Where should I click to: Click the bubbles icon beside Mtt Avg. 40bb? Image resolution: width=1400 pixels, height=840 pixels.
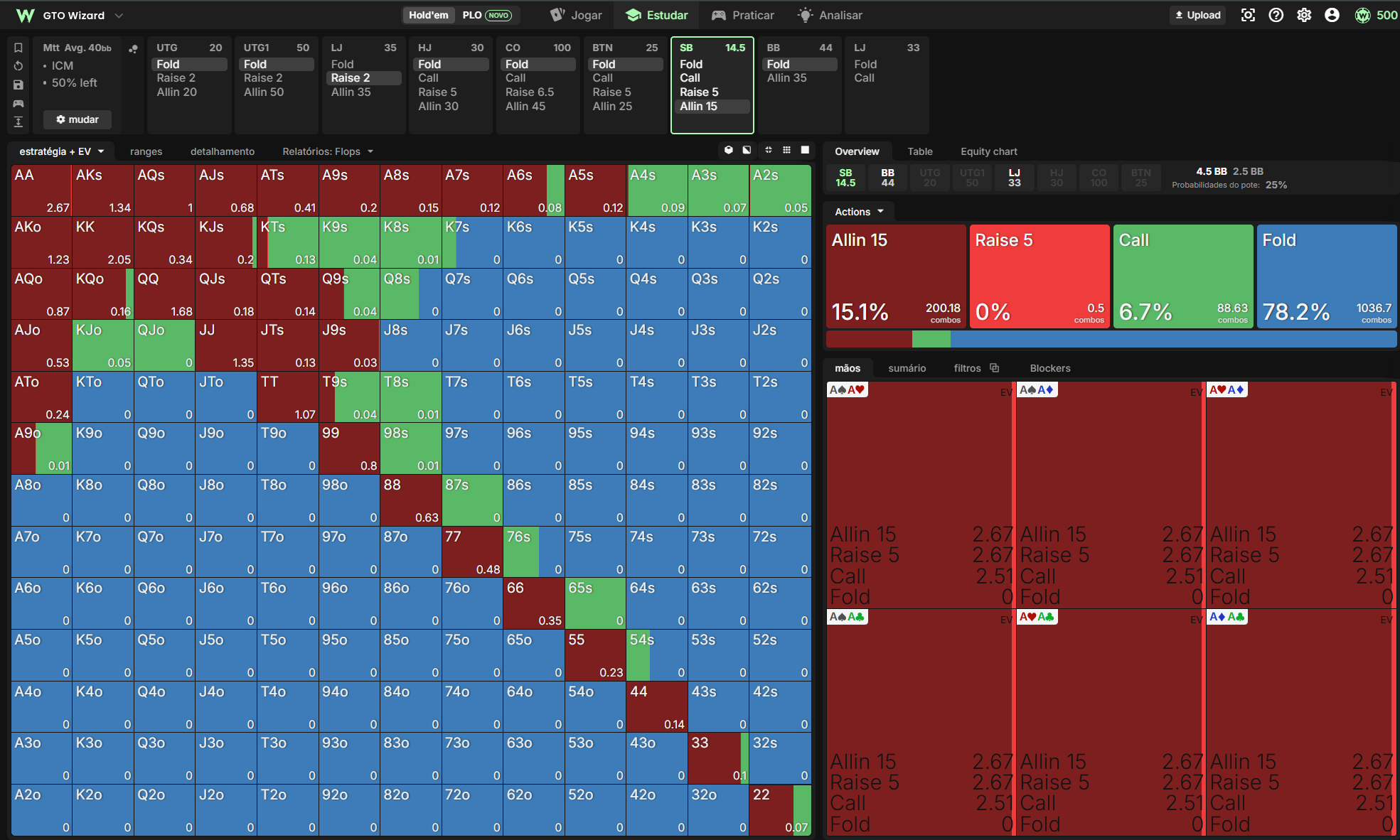[133, 48]
